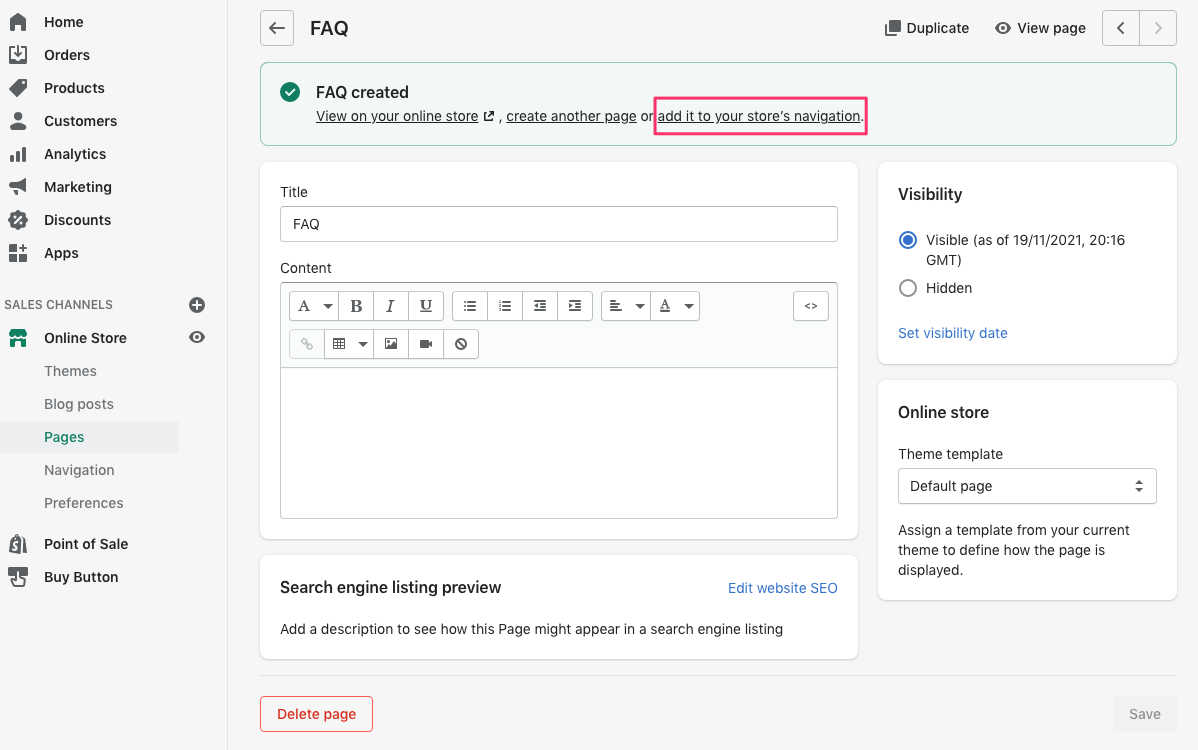Viewport: 1198px width, 750px height.
Task: Click the clear formatting icon
Action: [459, 343]
